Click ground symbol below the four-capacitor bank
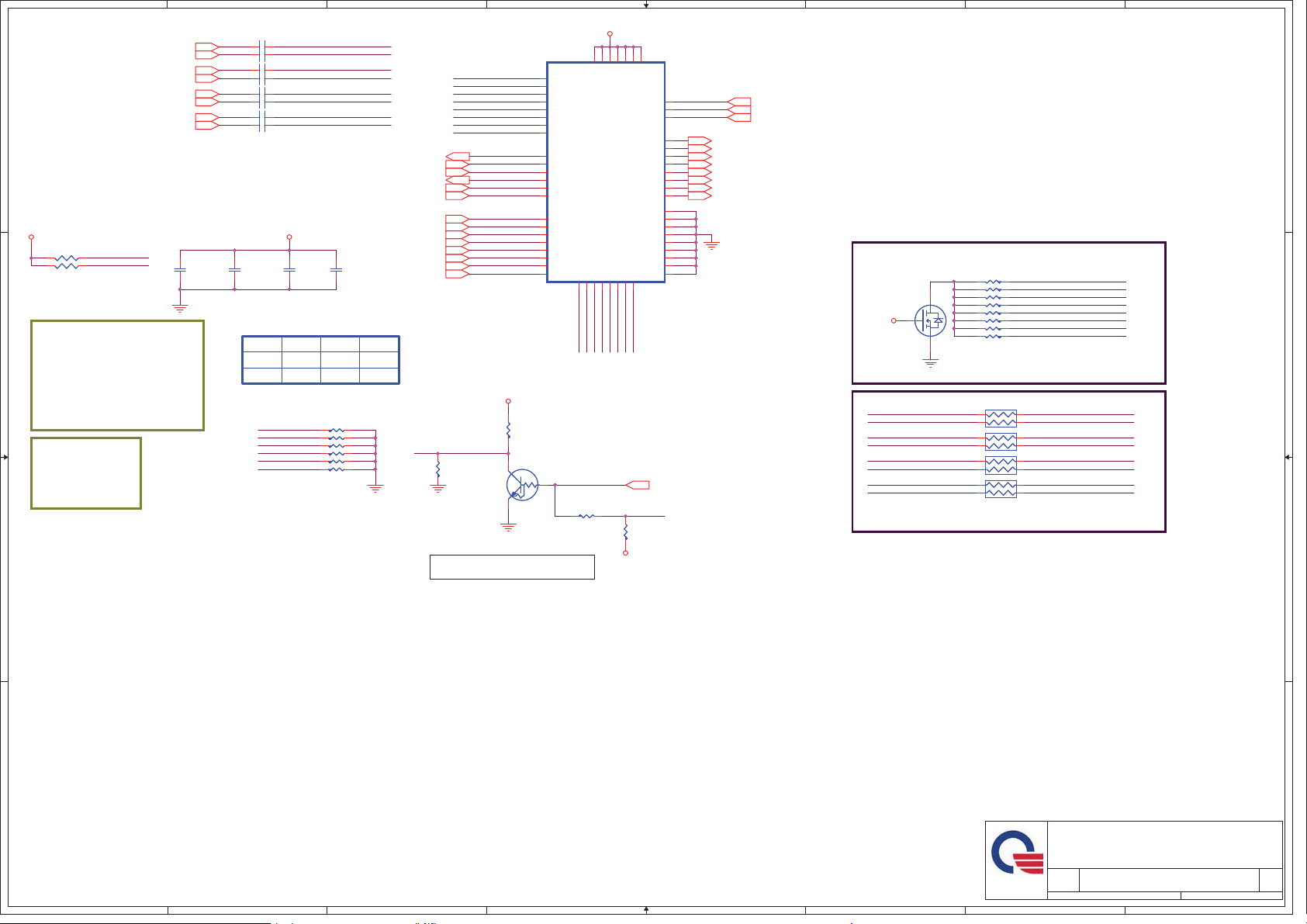Screen dimensions: 1307x924 (180, 308)
